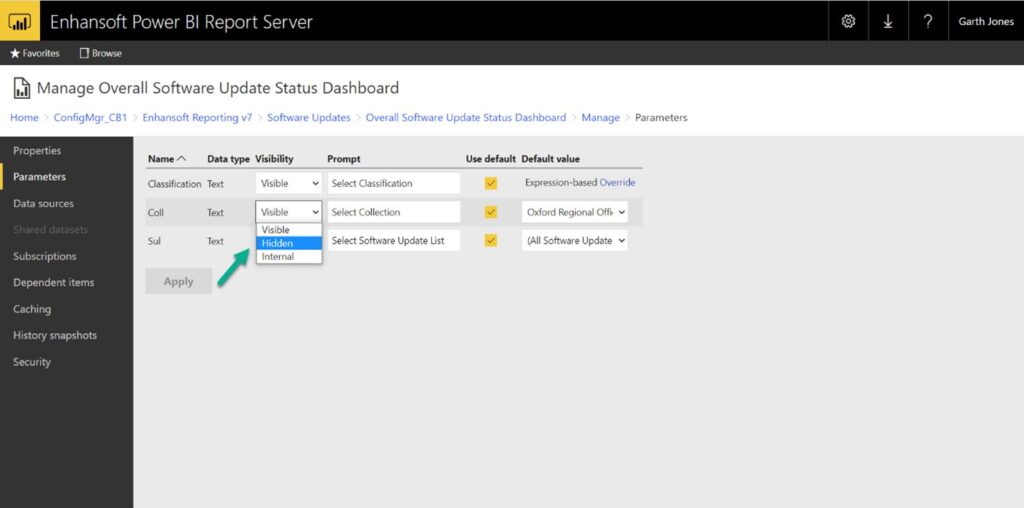Open the Data sources section
Screen dimensions: 1024x508
click(43, 203)
